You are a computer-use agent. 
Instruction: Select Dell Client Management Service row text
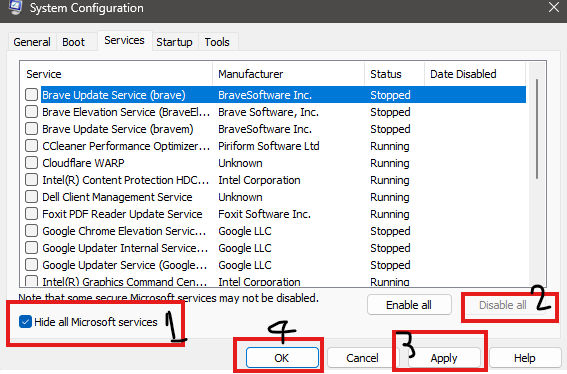[117, 197]
